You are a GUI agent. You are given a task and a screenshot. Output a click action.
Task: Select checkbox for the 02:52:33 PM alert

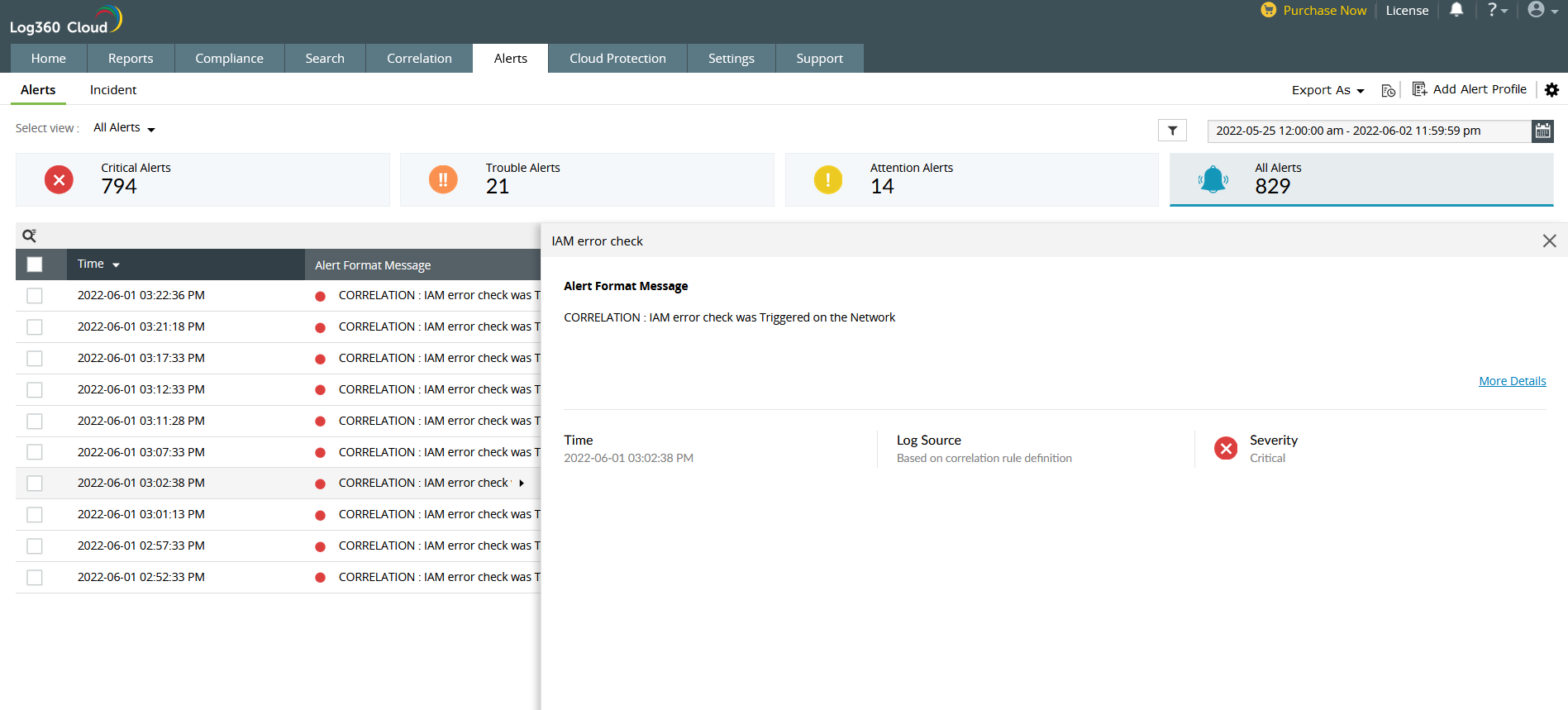click(x=35, y=578)
